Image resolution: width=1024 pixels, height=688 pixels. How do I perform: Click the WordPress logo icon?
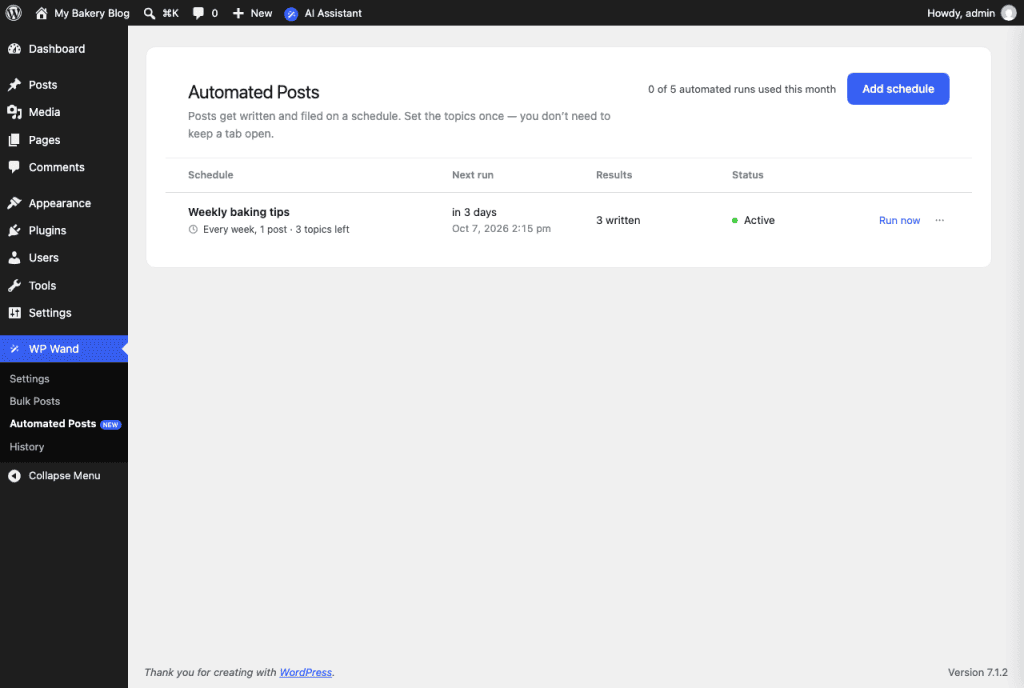(14, 13)
